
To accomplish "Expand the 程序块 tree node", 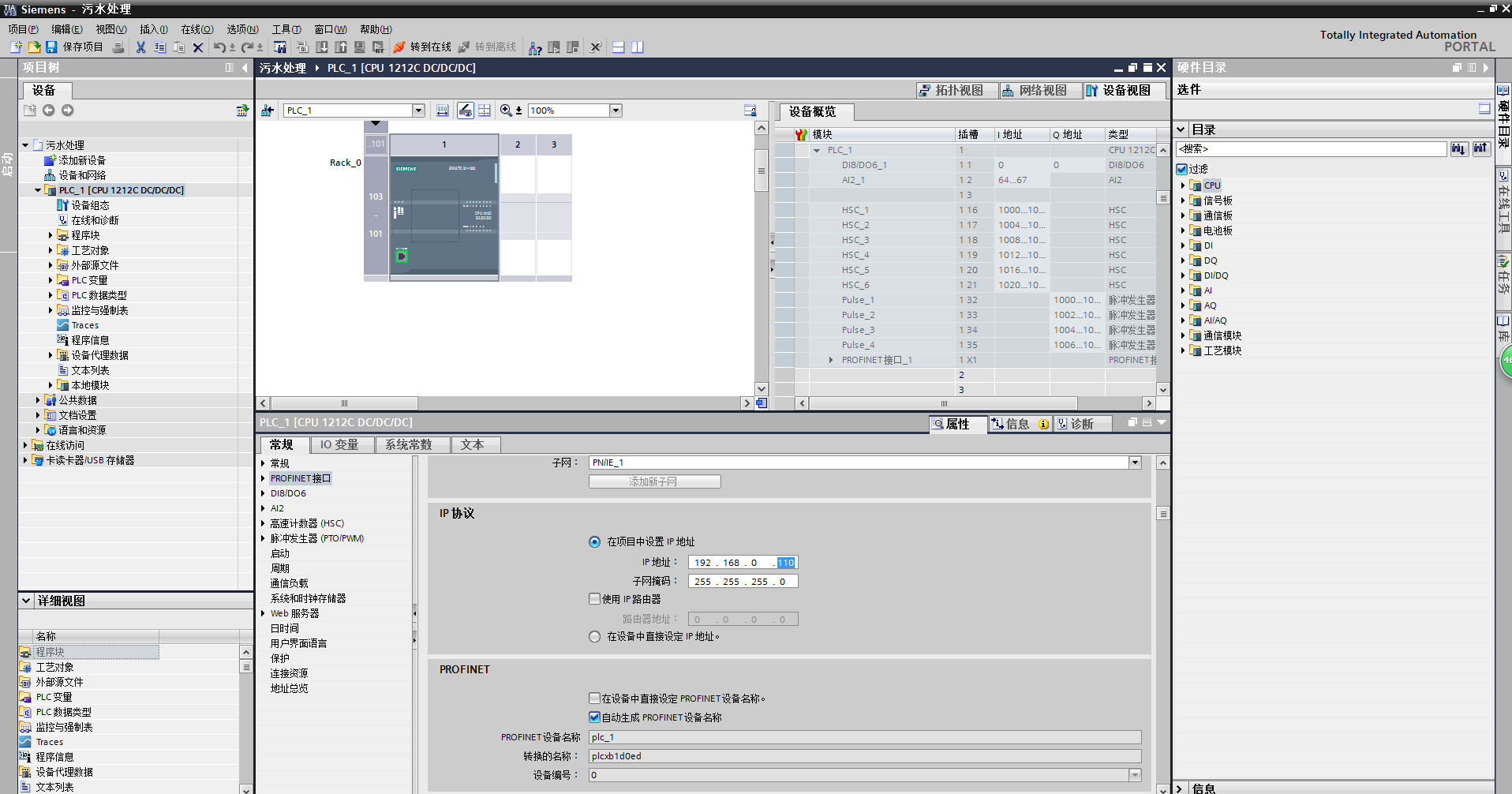I will (x=51, y=235).
